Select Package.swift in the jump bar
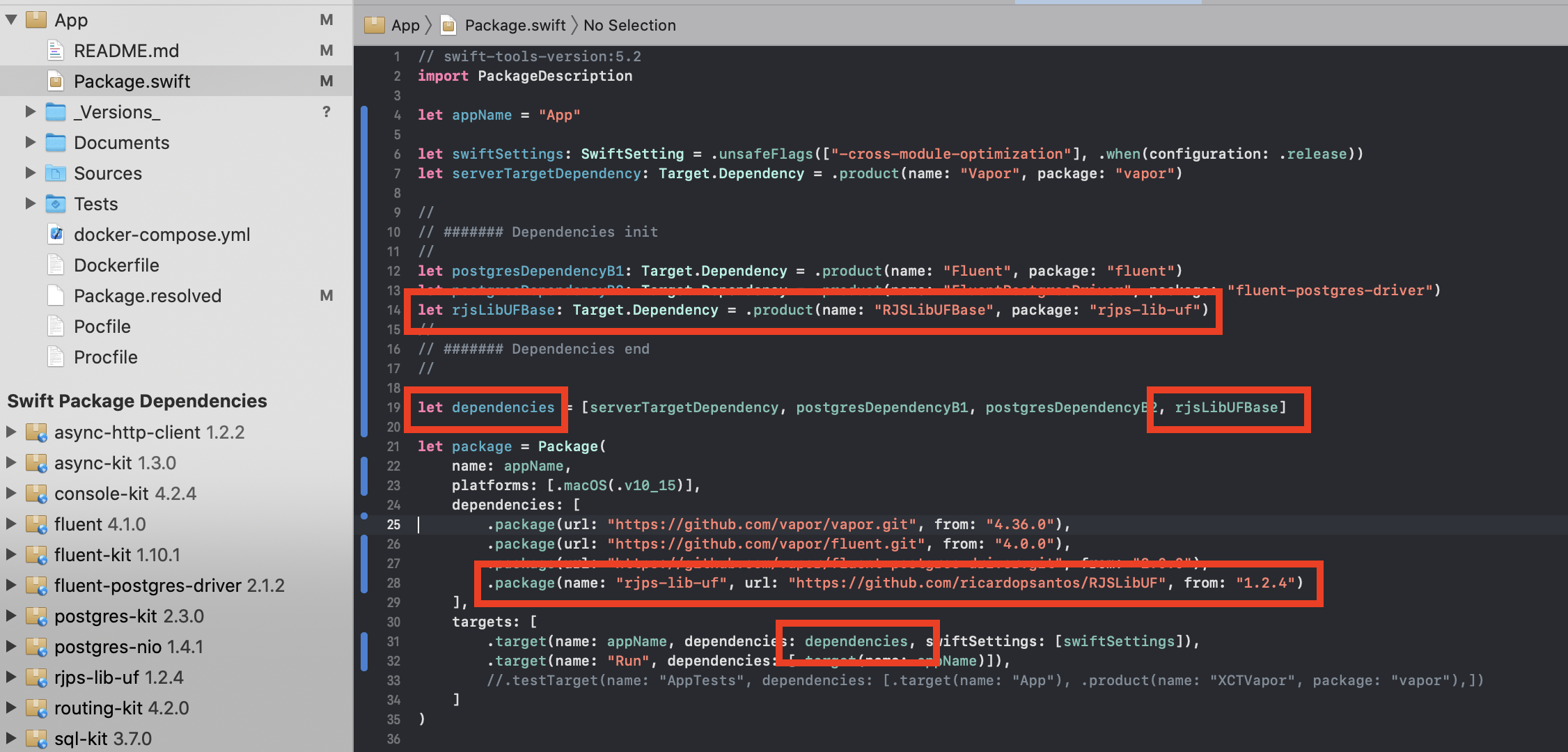The width and height of the screenshot is (1568, 752). (514, 26)
